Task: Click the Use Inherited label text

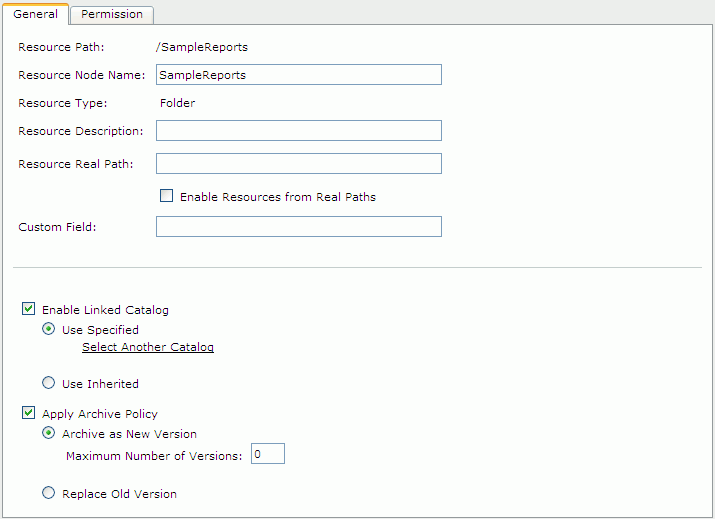Action: (100, 384)
